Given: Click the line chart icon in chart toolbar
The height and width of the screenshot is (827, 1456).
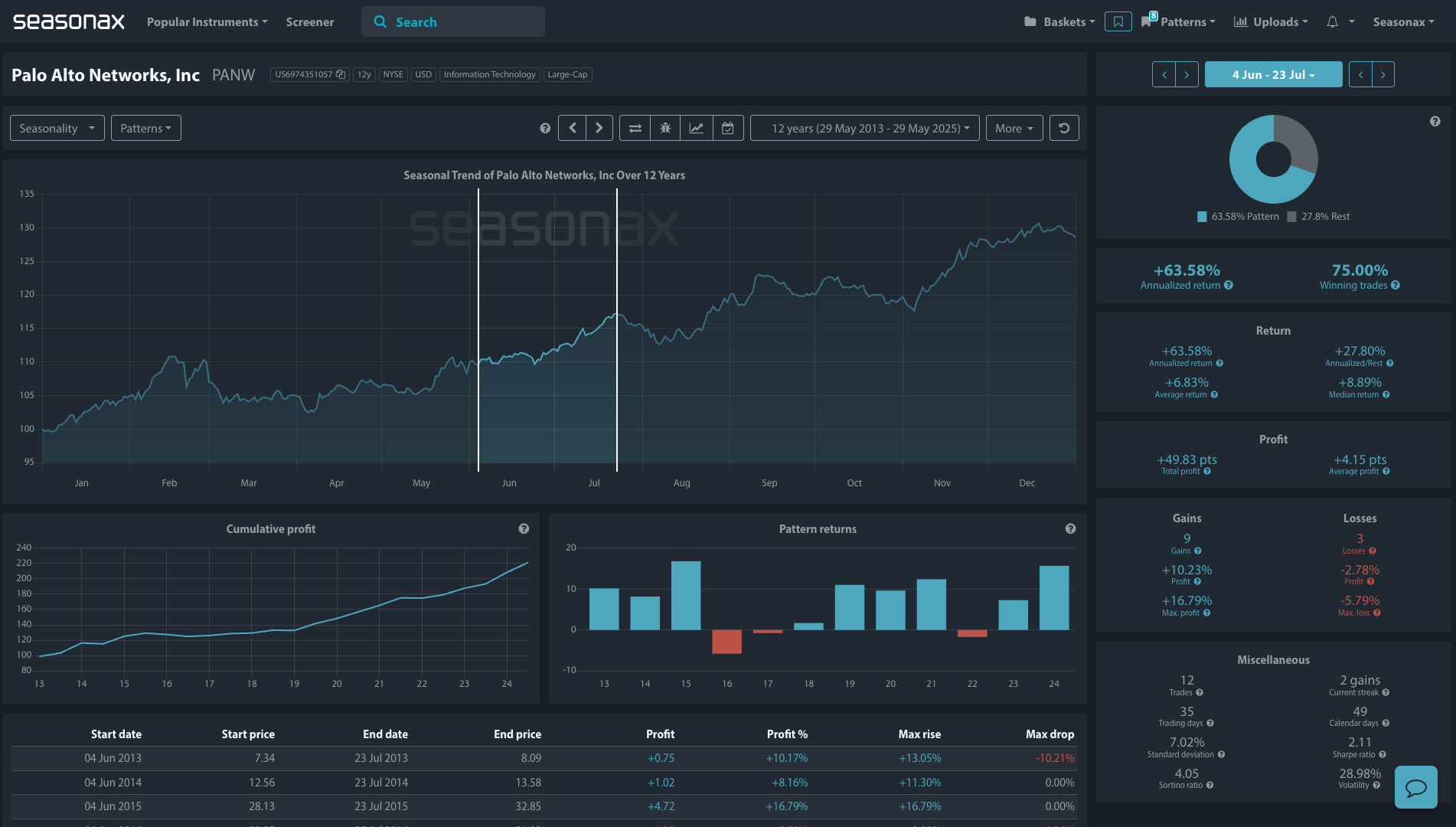Looking at the screenshot, I should [697, 128].
